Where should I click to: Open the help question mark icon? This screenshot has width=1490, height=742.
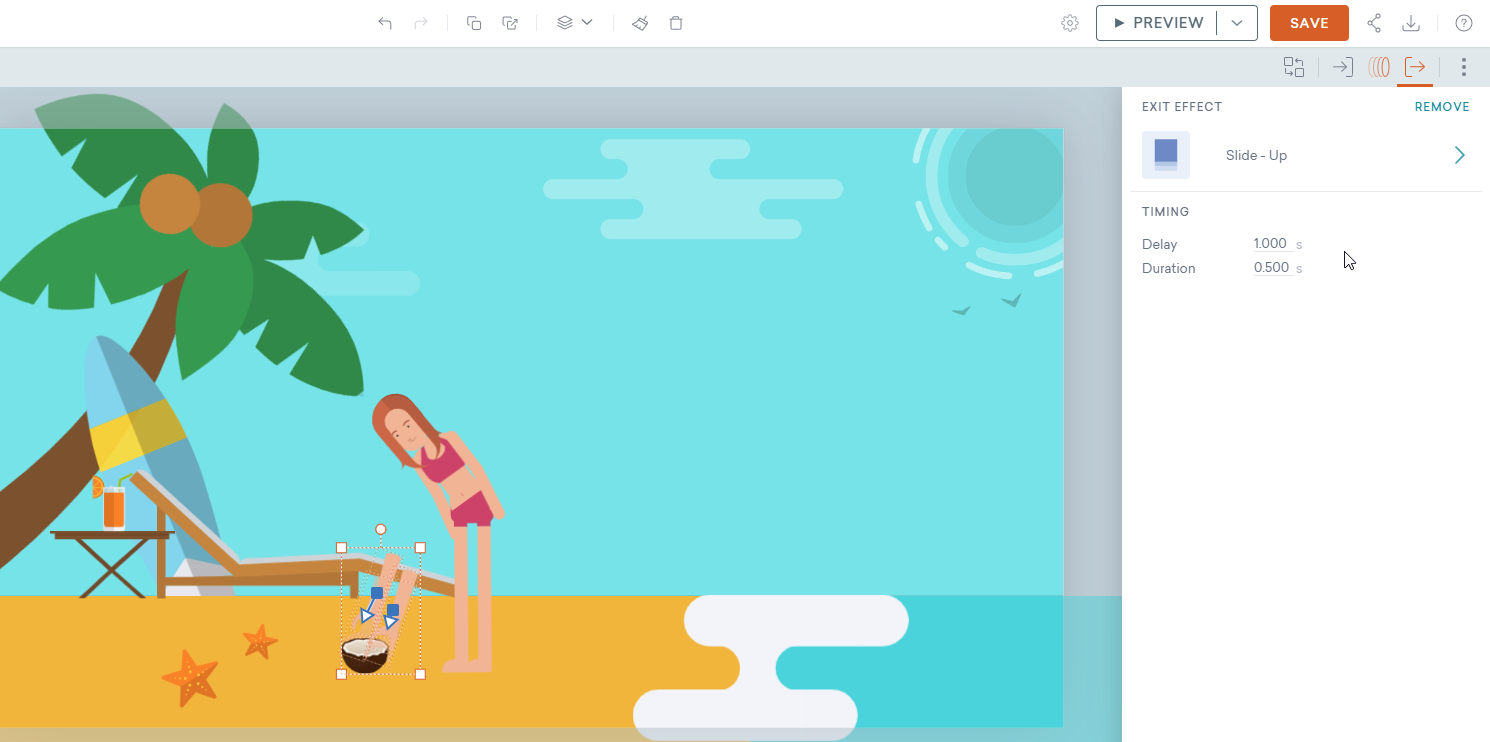1464,23
